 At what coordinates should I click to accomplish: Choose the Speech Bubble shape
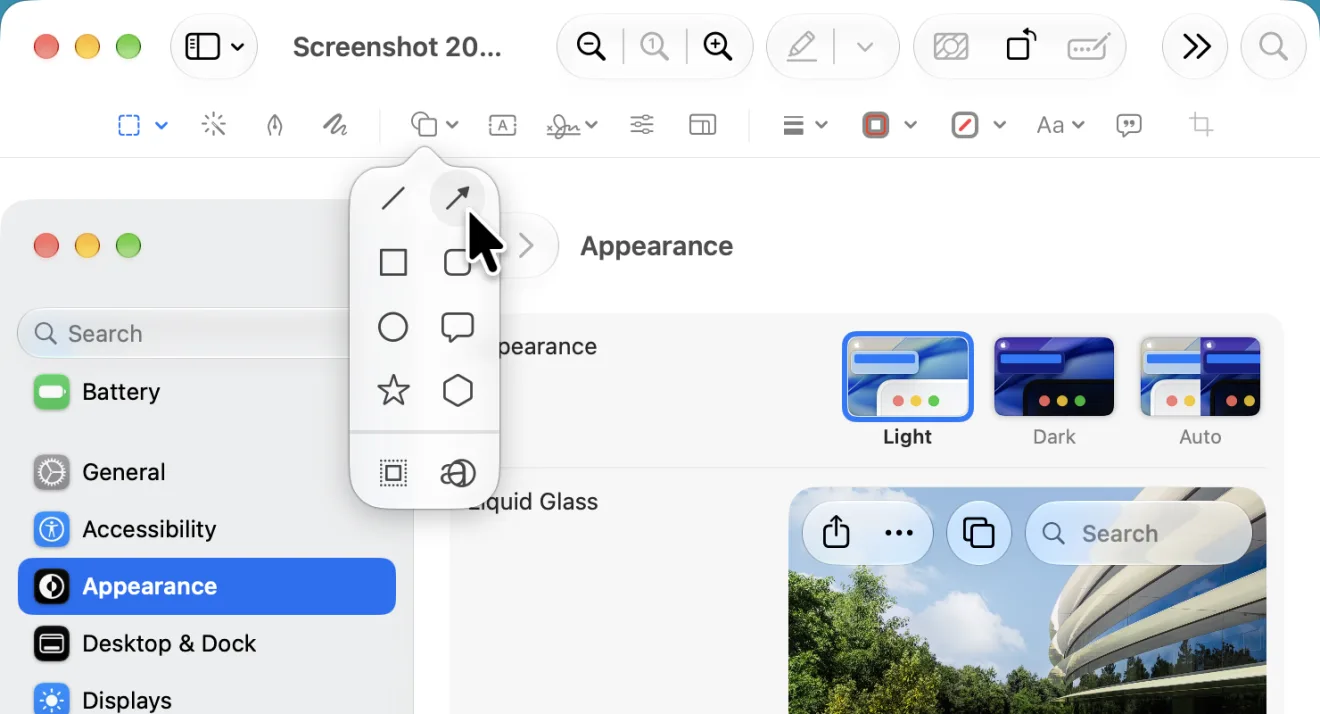[457, 327]
